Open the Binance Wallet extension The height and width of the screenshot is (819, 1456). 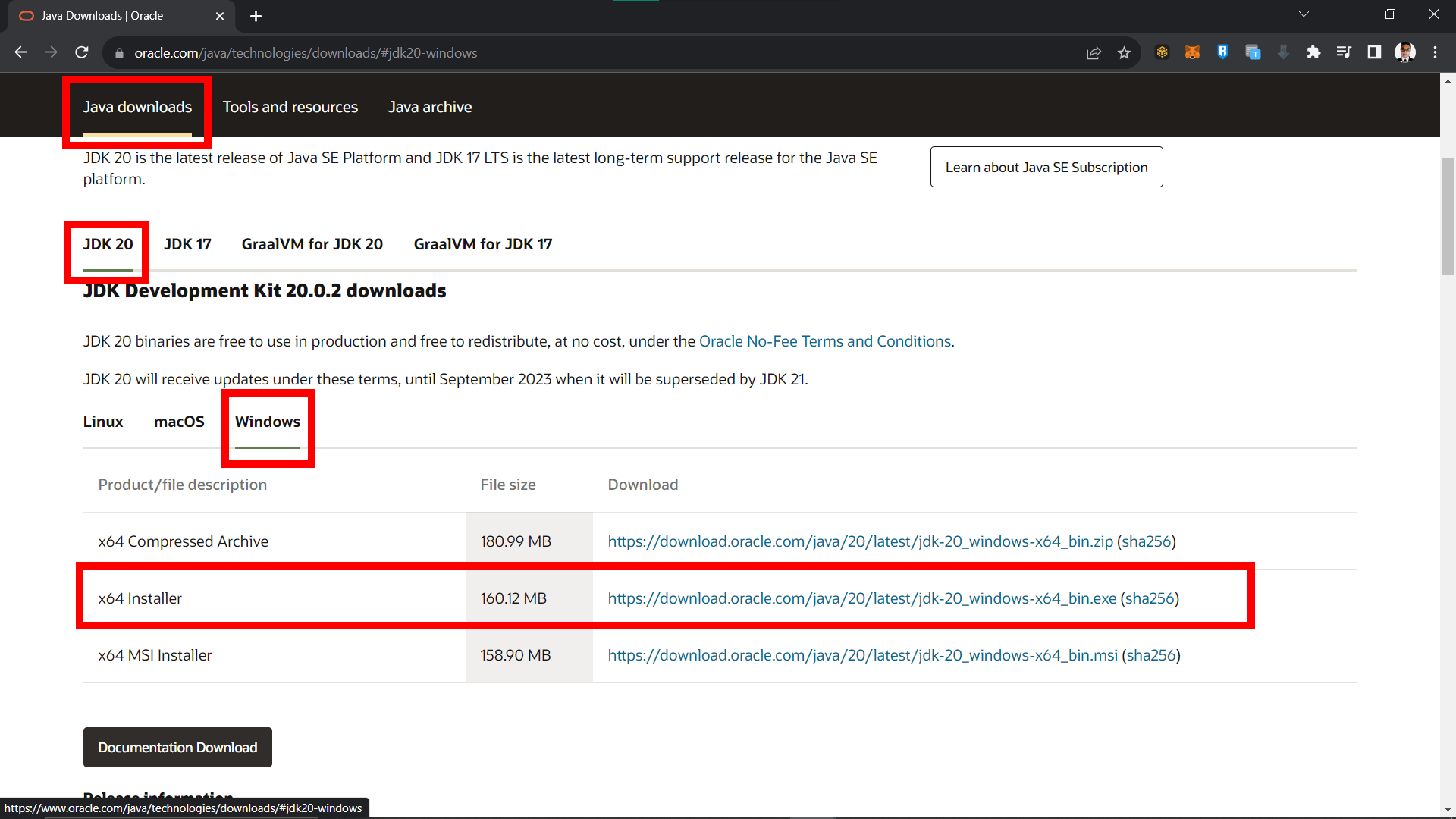1163,52
